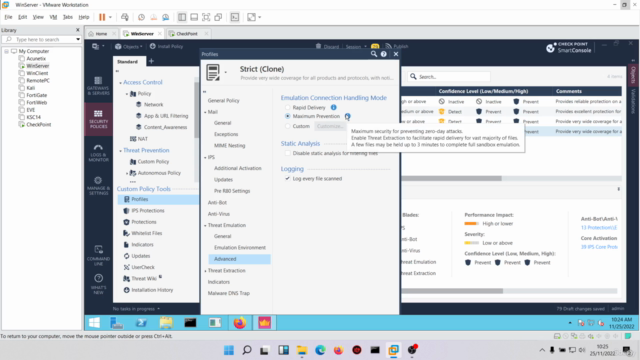Toggle CheckPoint VM checkbox in Library
The height and width of the screenshot is (360, 640).
click(x=22, y=124)
